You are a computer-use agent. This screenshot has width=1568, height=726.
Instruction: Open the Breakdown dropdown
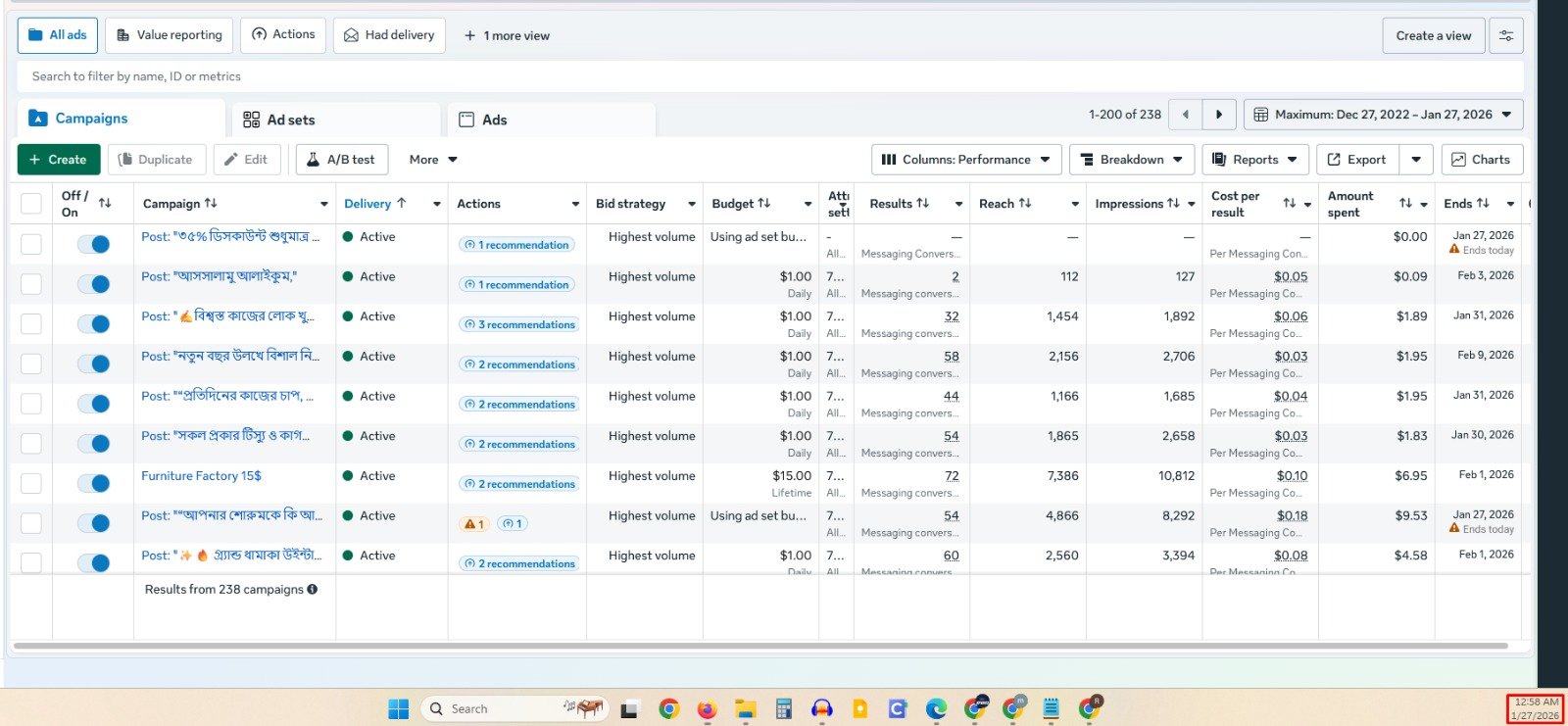coord(1131,160)
